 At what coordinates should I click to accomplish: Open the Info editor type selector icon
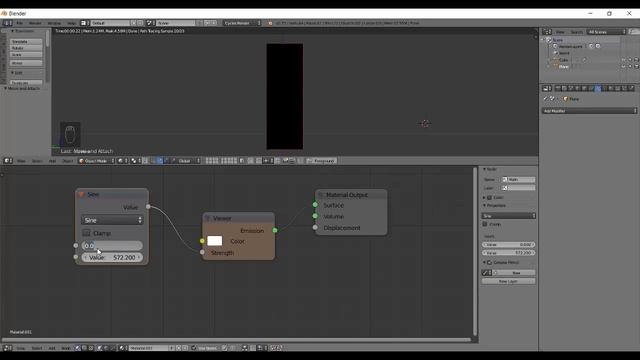7,23
